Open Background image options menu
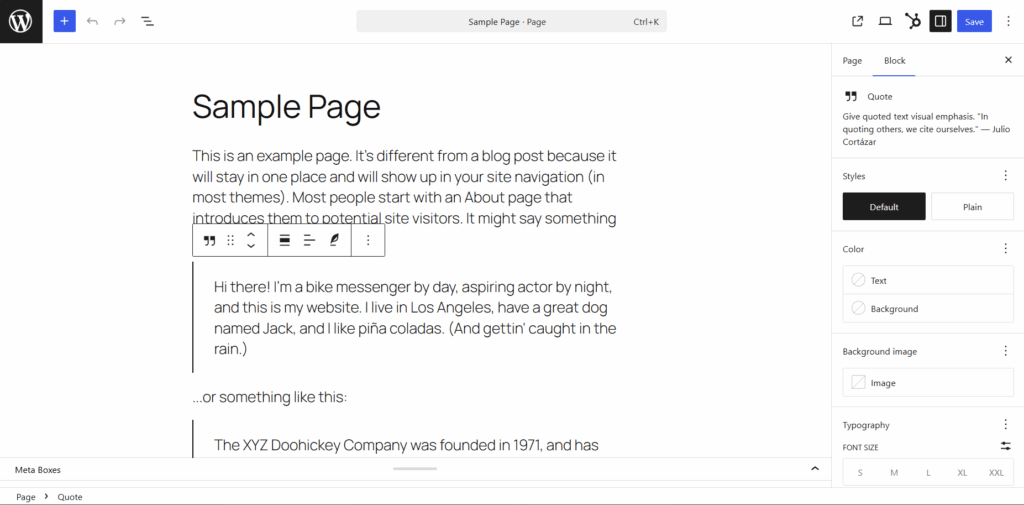Viewport: 1024px width, 505px height. tap(1005, 351)
